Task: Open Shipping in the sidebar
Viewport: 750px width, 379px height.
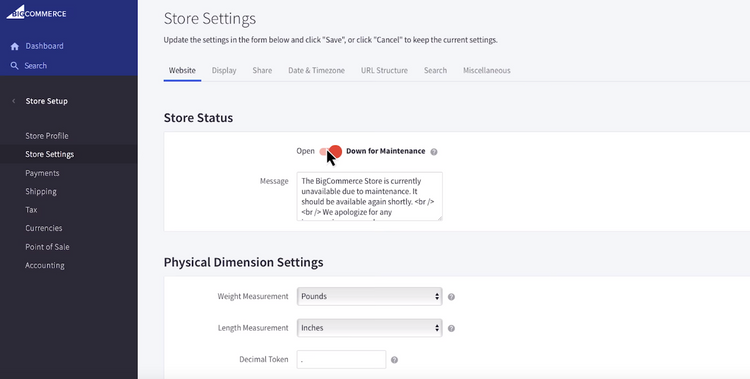Action: (41, 191)
